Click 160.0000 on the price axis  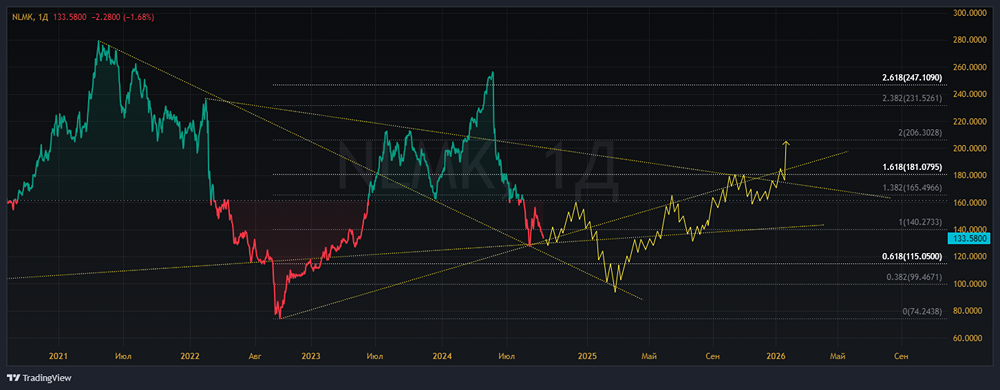[968, 203]
